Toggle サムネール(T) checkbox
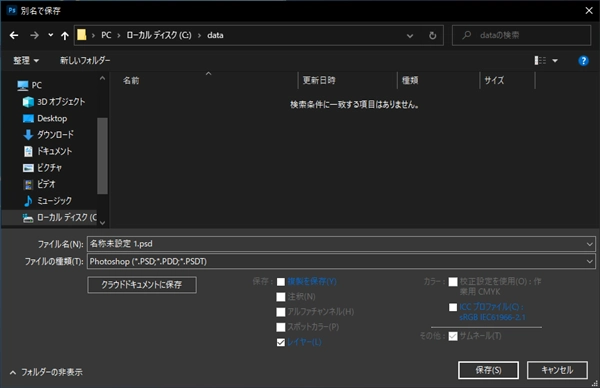 click(x=453, y=336)
